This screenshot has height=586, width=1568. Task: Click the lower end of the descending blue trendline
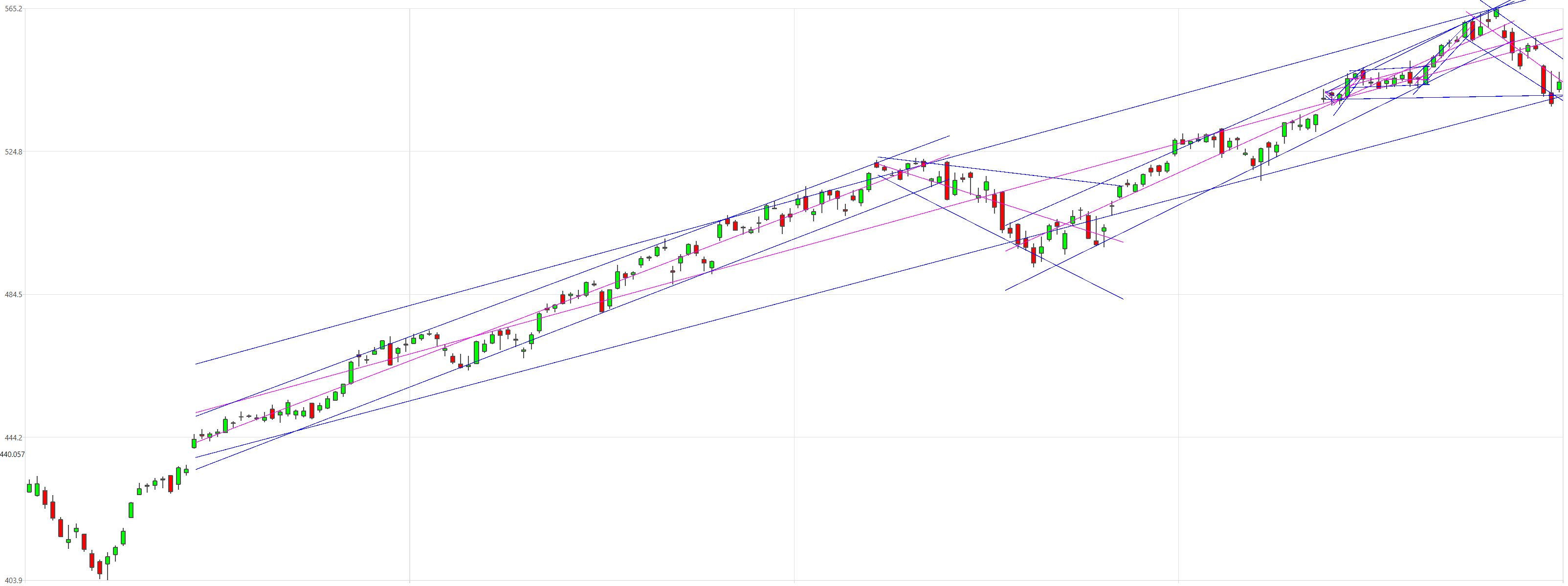(1123, 299)
